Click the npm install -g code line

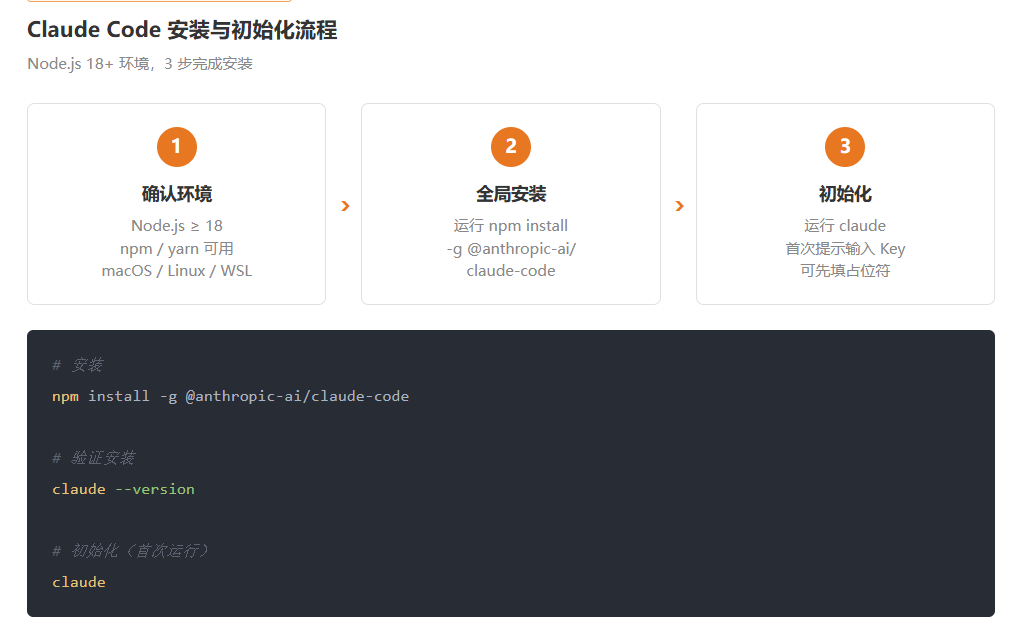point(231,396)
